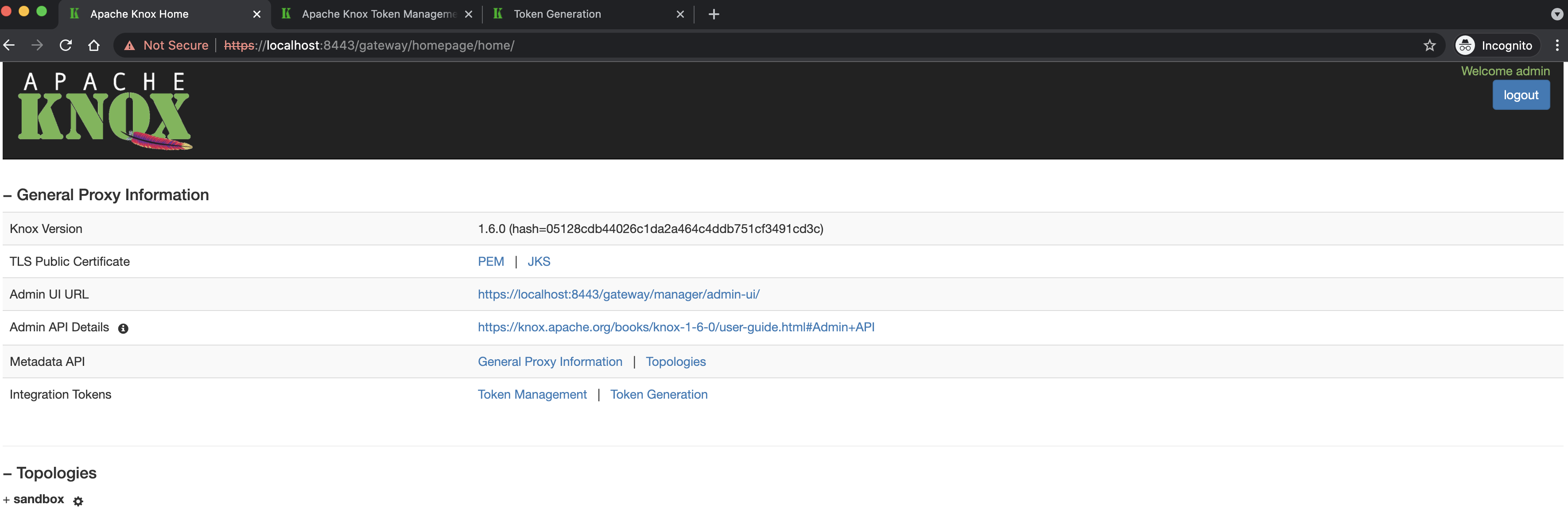
Task: Collapse the Topologies section
Action: [7, 474]
